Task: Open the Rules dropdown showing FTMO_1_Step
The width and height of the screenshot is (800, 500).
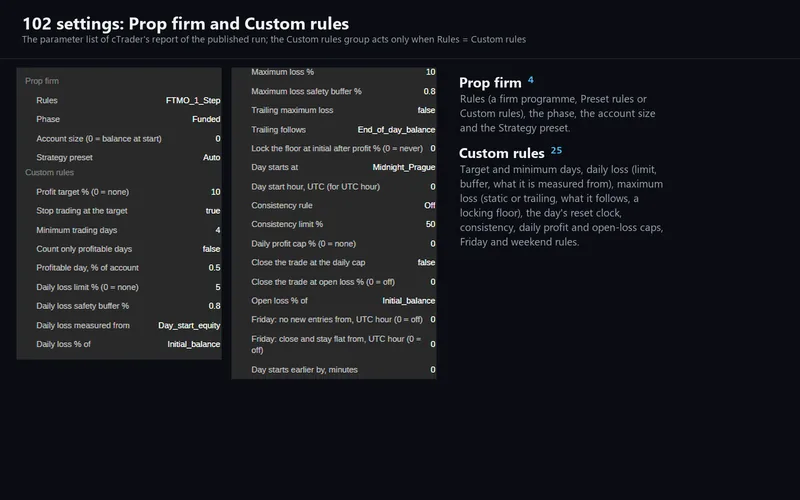Action: pos(193,101)
